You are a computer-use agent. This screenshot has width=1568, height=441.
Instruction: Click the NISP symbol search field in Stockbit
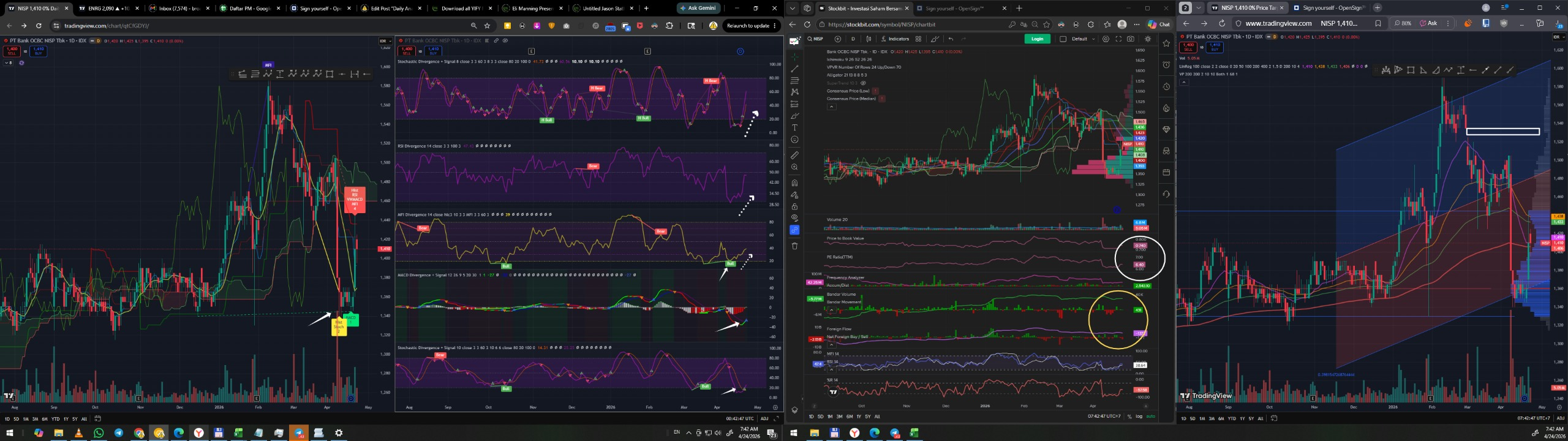coord(818,39)
